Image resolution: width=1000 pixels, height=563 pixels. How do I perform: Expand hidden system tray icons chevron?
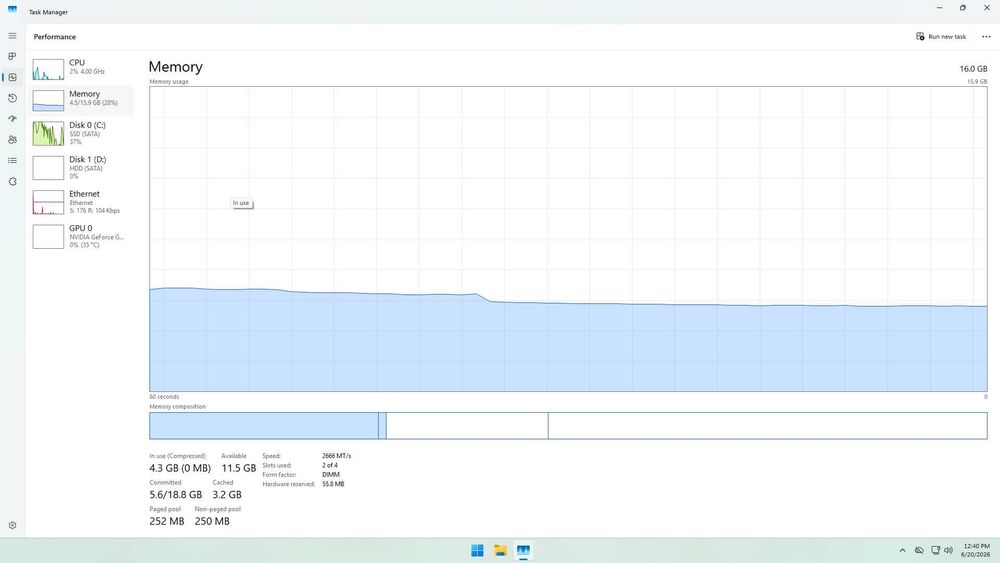(x=902, y=550)
